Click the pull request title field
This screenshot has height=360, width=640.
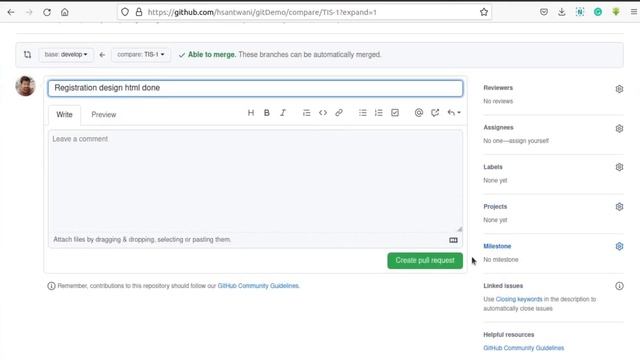256,88
